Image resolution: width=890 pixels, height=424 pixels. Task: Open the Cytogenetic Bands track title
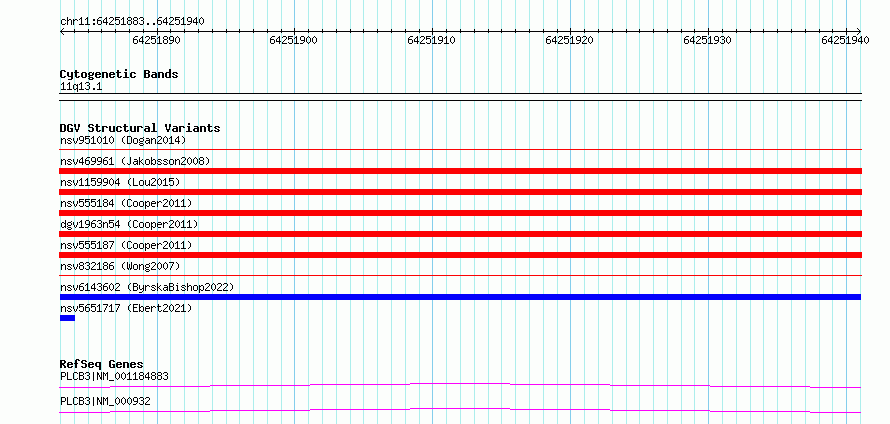point(119,74)
